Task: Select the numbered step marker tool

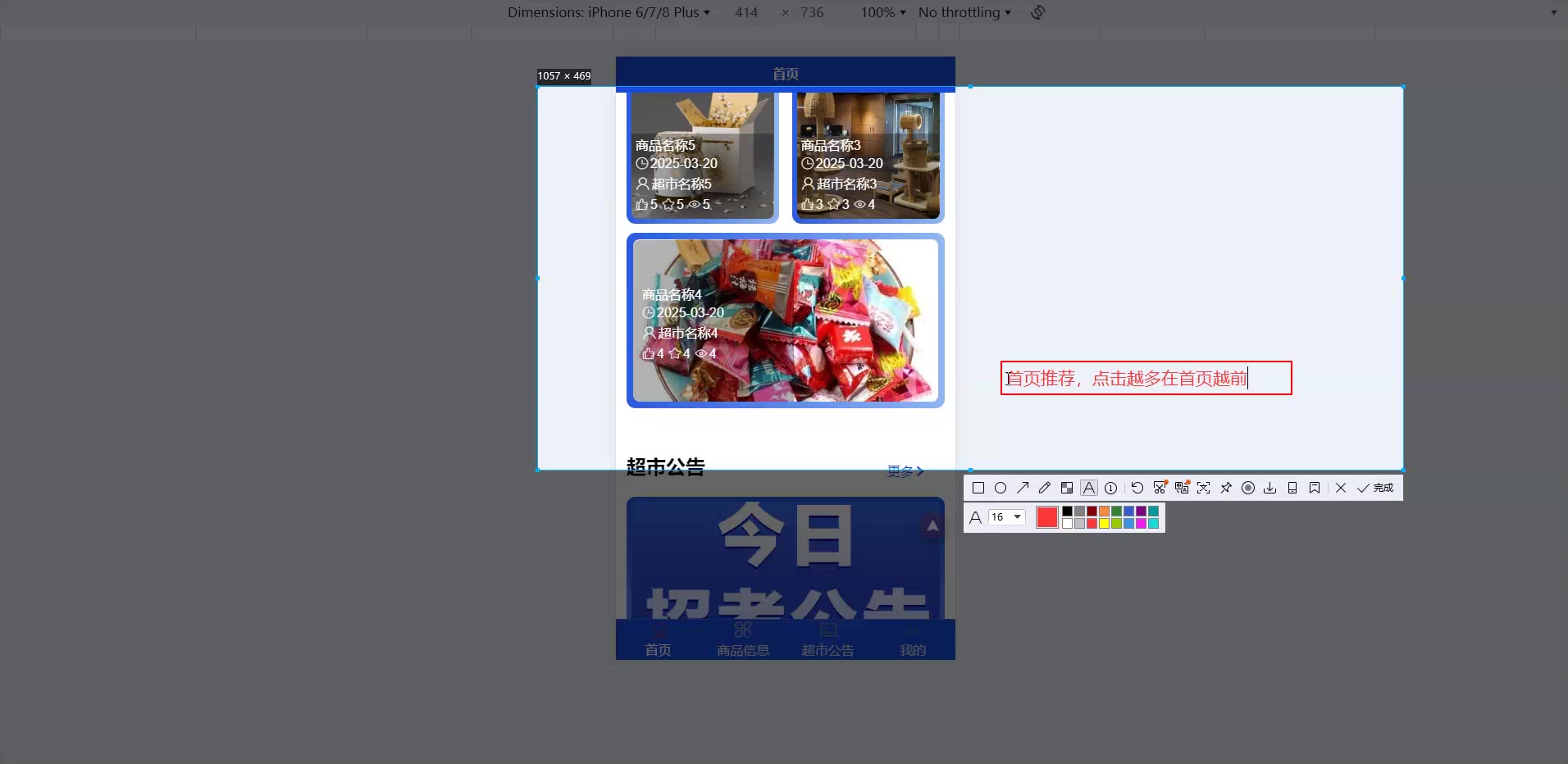Action: (1111, 488)
